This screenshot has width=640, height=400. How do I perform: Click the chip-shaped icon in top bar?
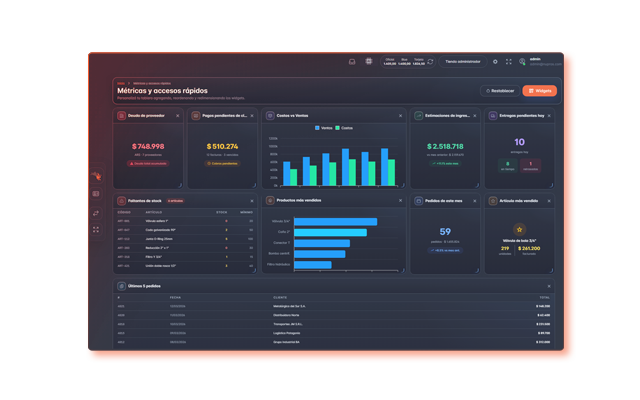[x=369, y=61]
